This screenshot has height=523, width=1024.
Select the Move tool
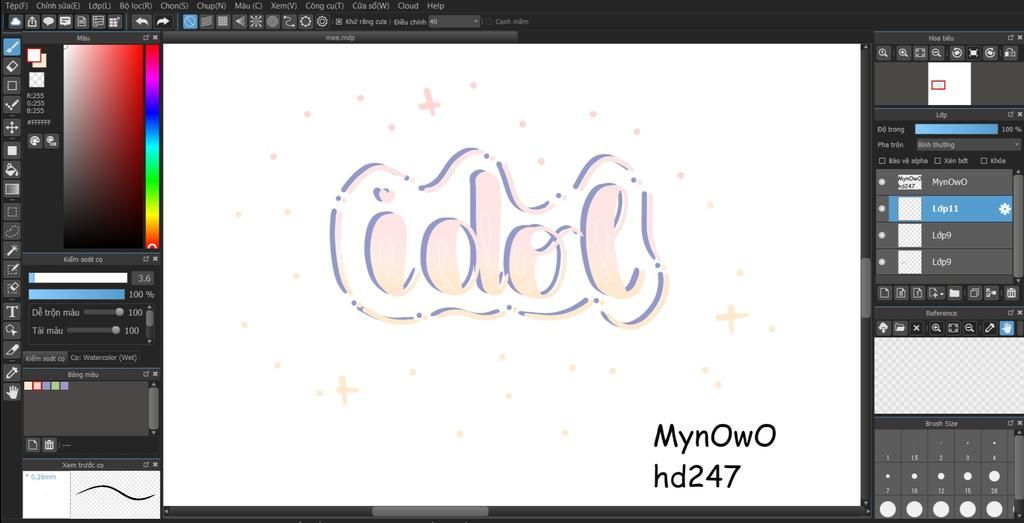[x=12, y=127]
